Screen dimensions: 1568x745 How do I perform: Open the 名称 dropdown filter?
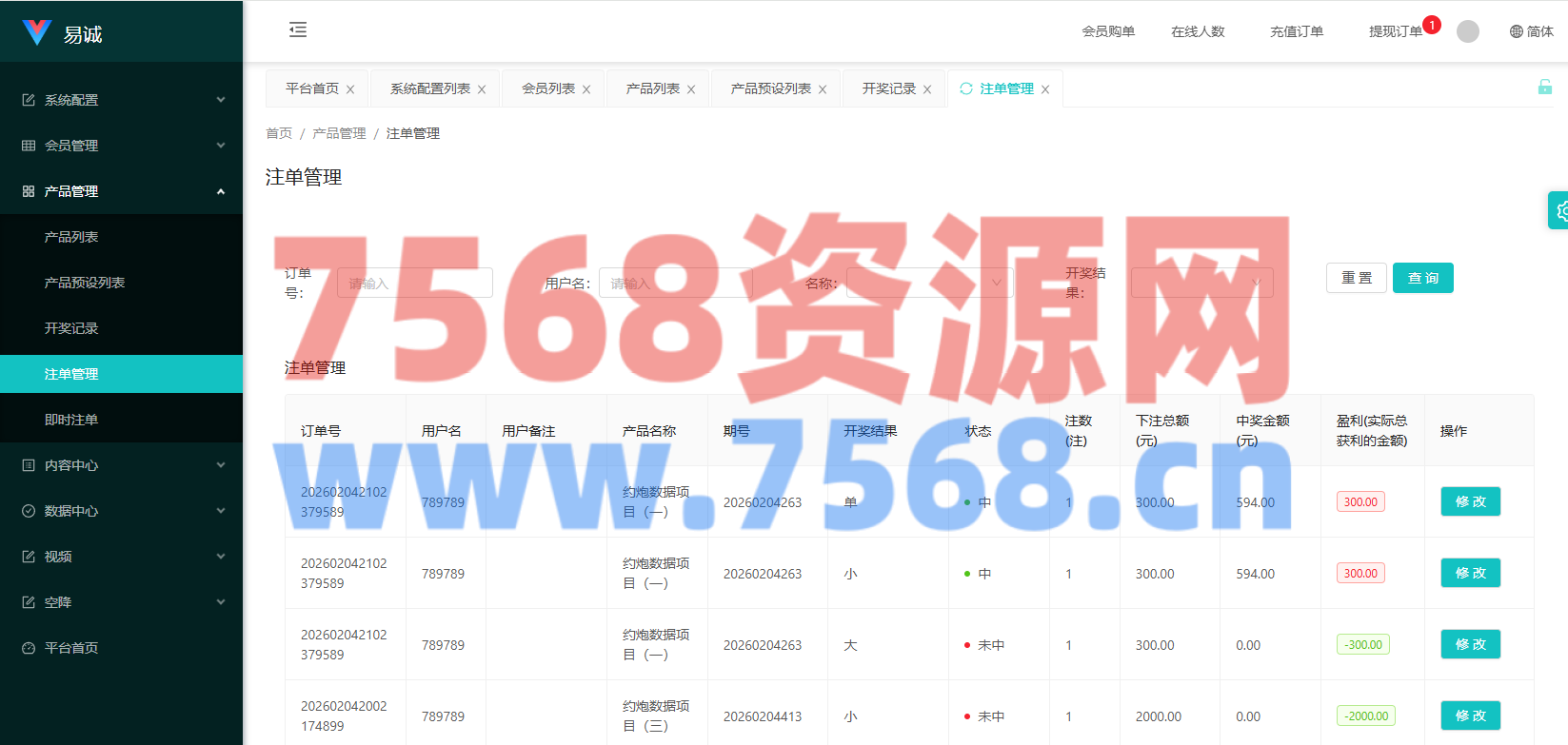(x=928, y=283)
